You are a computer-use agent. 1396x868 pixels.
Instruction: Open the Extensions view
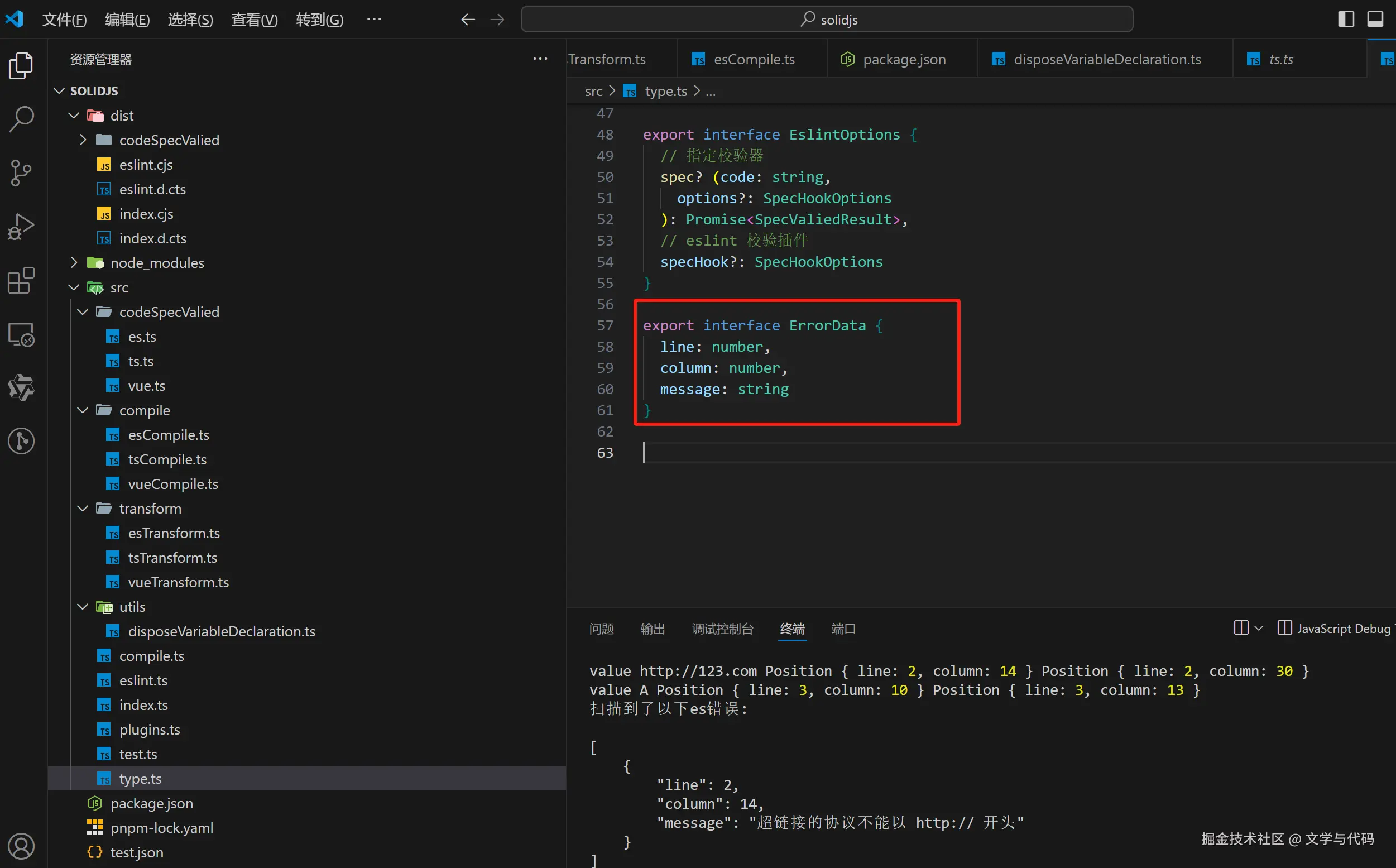click(21, 280)
